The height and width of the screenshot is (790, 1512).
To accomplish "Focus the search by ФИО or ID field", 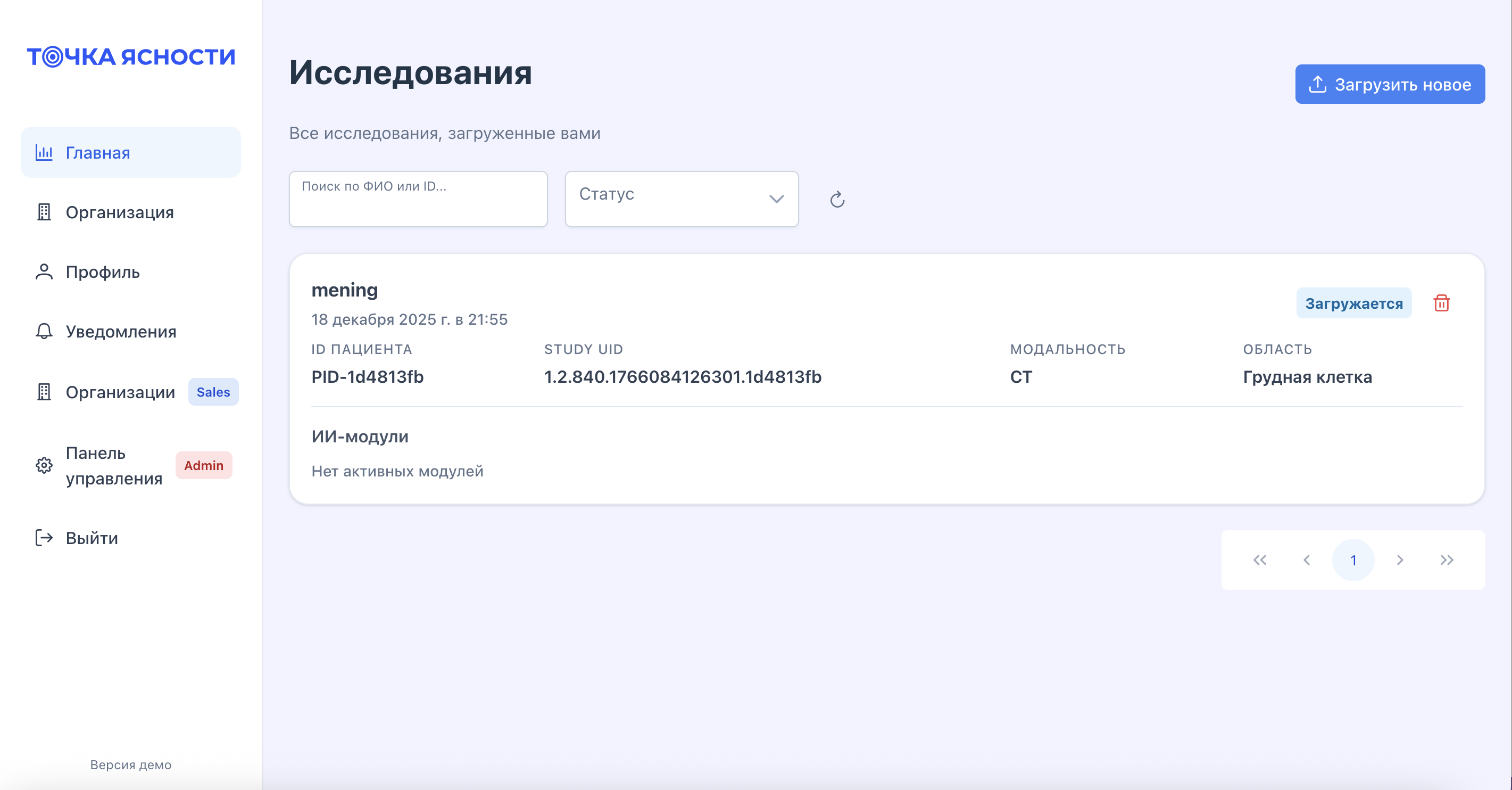I will [x=418, y=199].
